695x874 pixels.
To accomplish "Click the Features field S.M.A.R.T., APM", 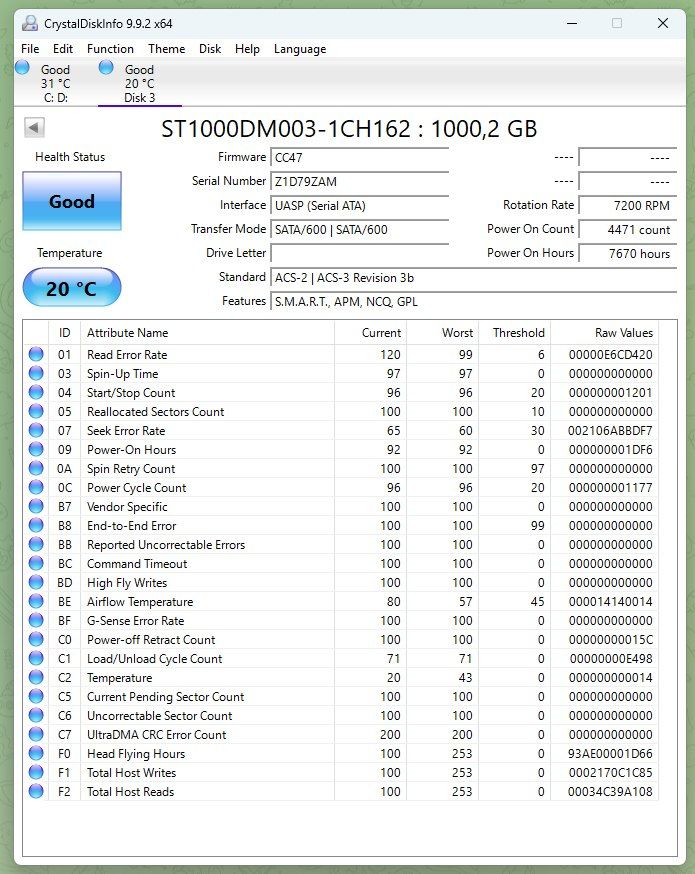I will click(474, 302).
